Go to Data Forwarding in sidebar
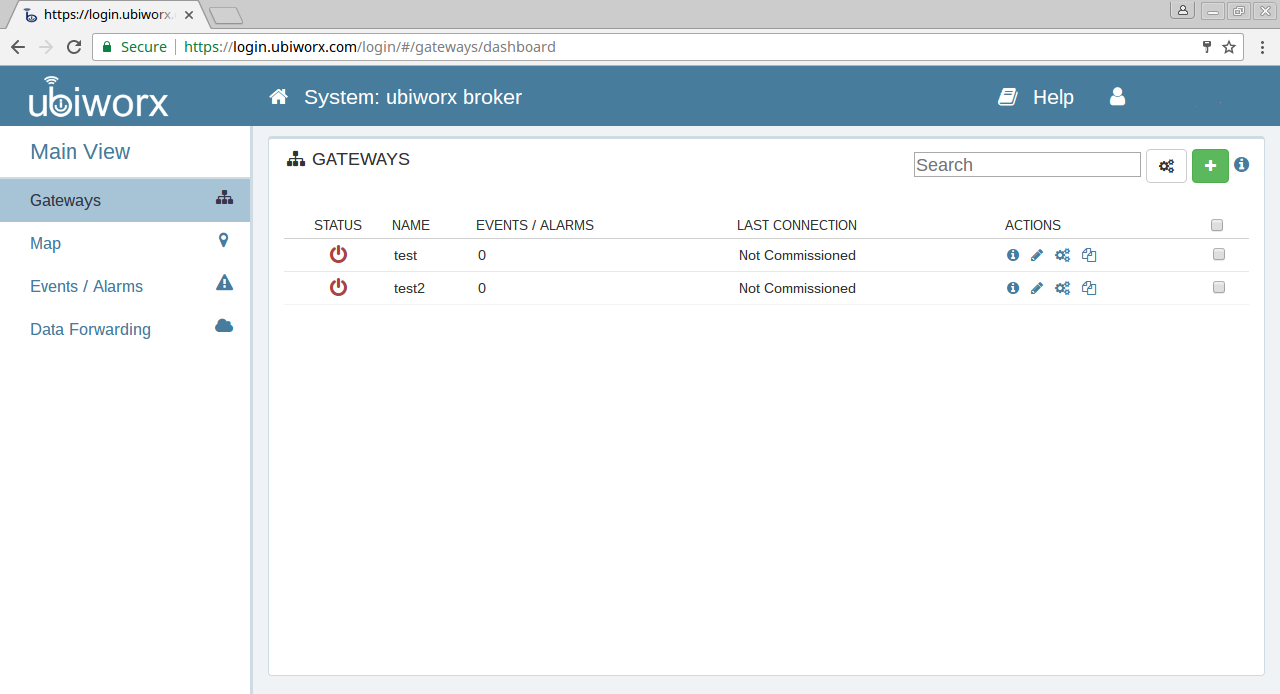Screen dimensions: 1280x694 (x=90, y=329)
